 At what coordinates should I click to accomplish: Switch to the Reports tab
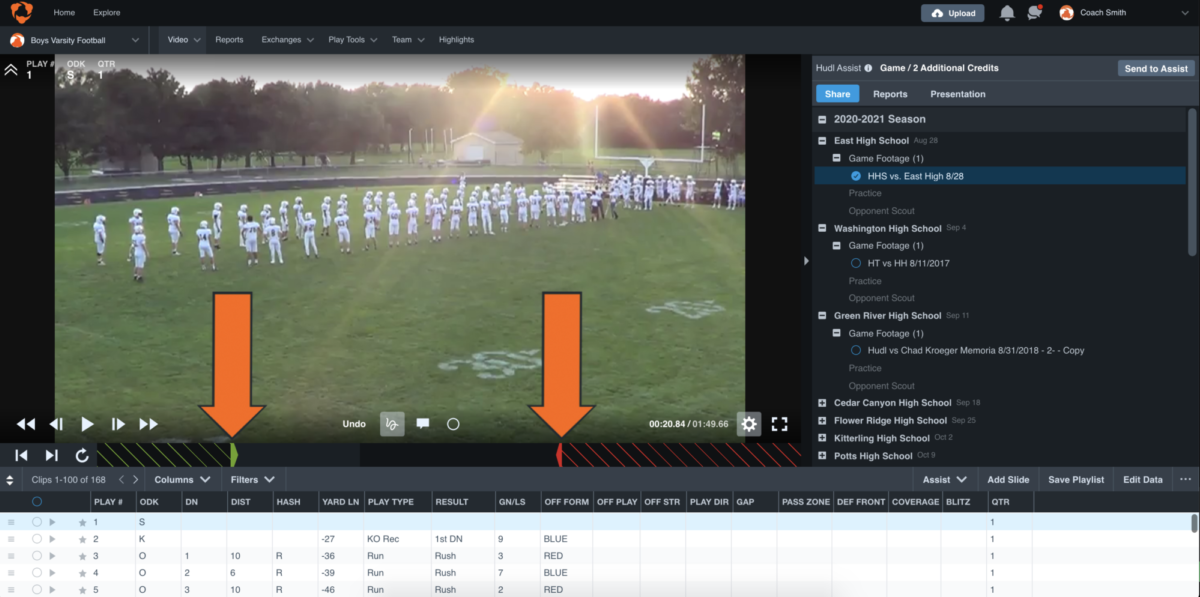889,93
